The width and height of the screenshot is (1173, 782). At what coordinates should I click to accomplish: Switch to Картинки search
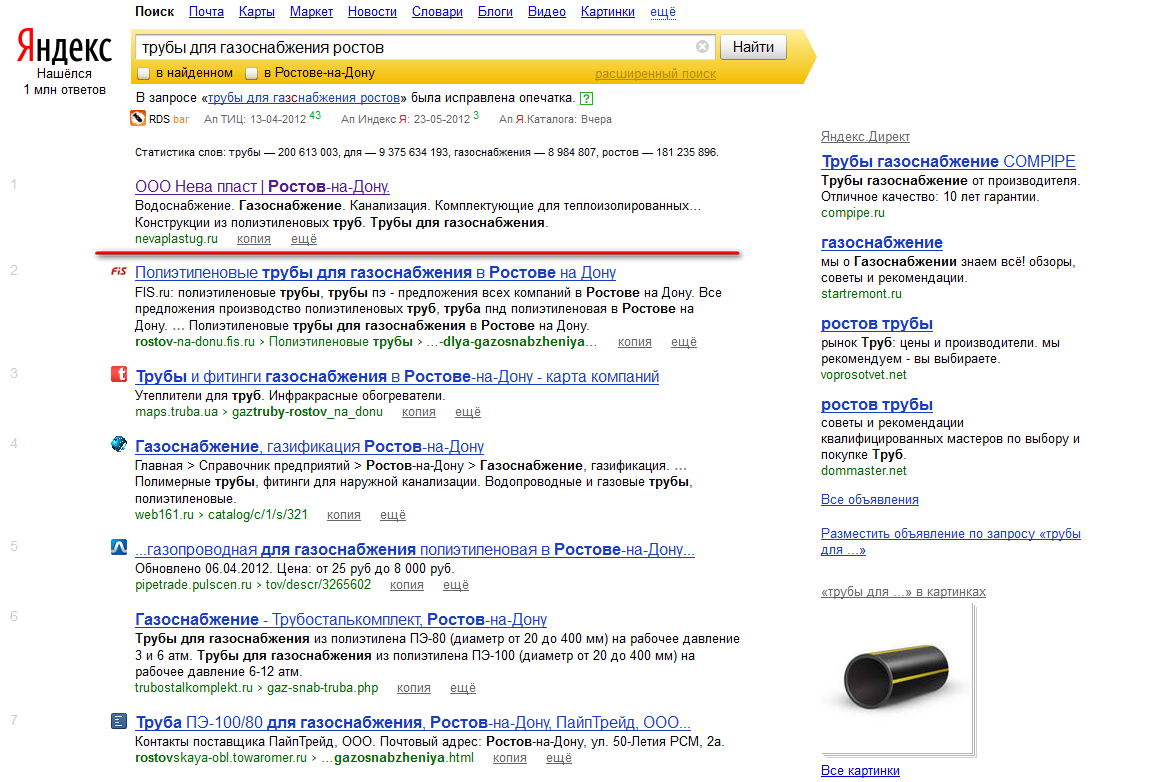607,12
